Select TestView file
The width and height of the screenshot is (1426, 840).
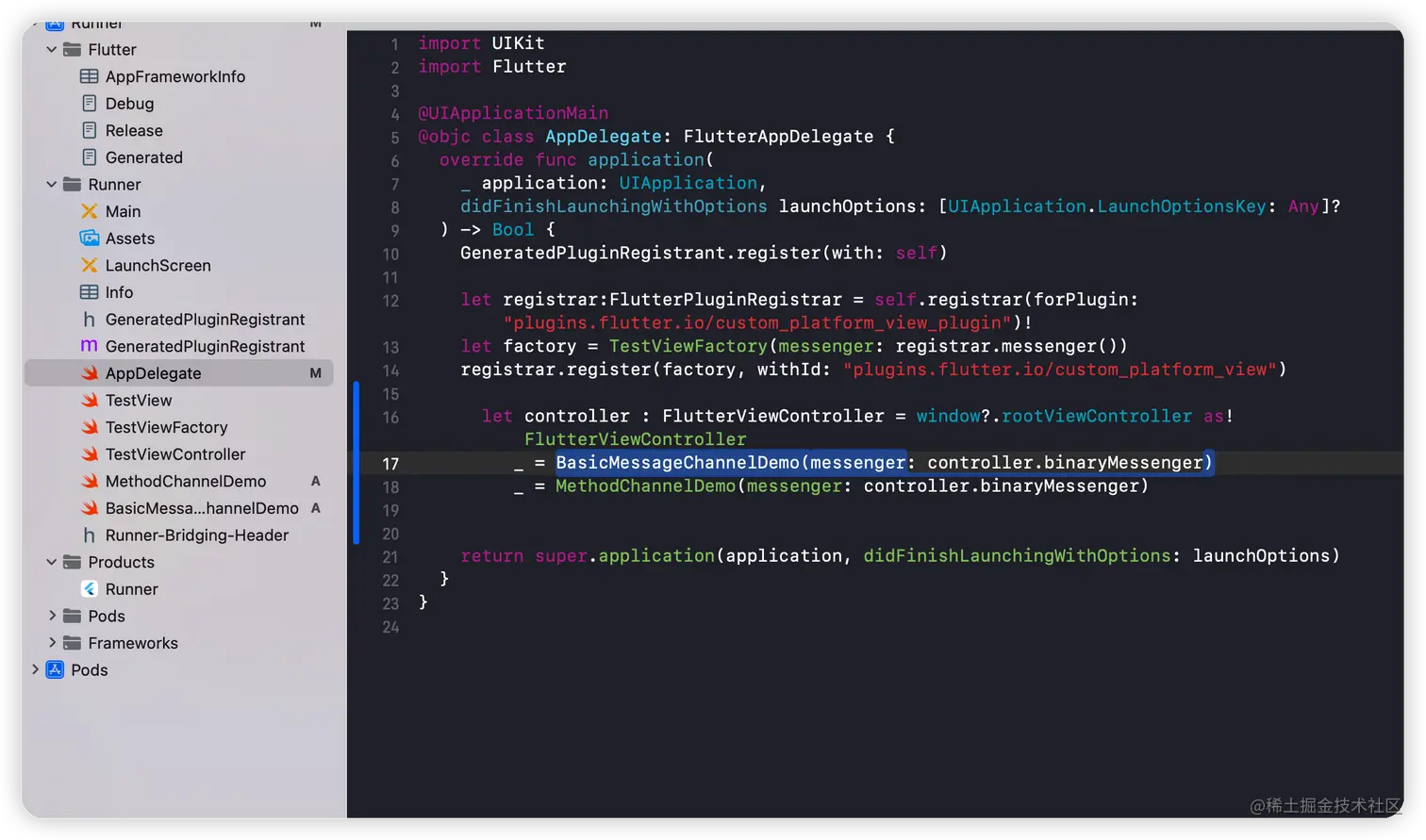click(x=139, y=400)
